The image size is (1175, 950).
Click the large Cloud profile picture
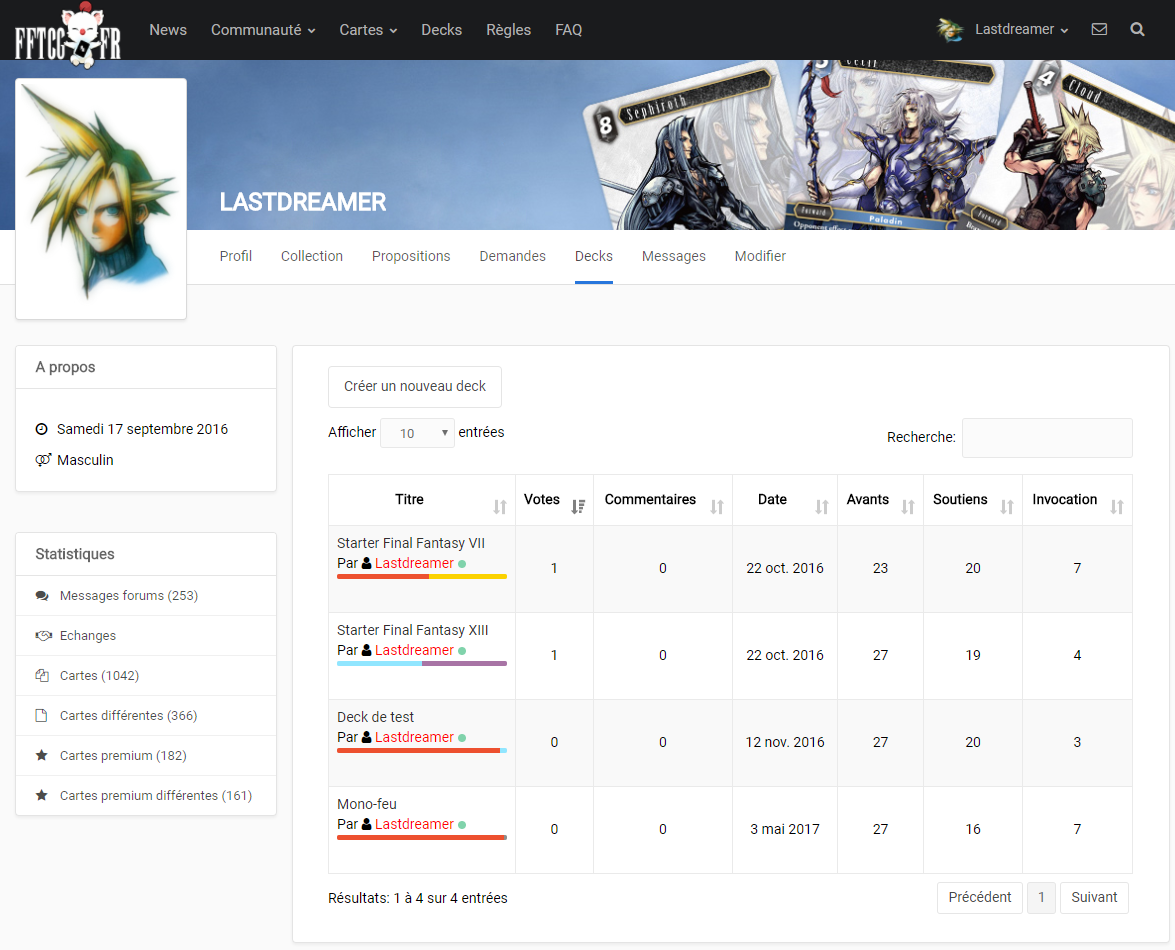pos(101,199)
